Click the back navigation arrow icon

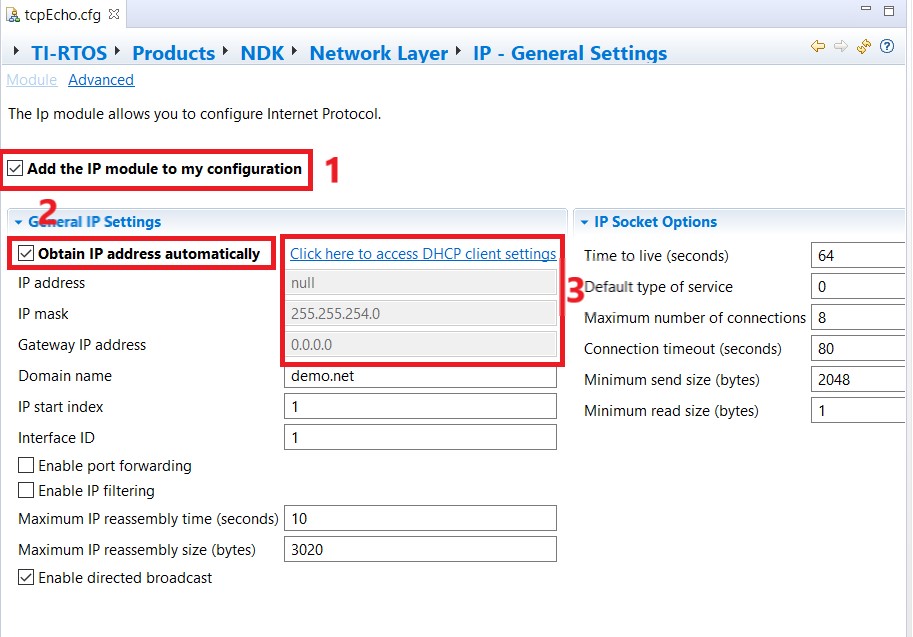coord(818,47)
